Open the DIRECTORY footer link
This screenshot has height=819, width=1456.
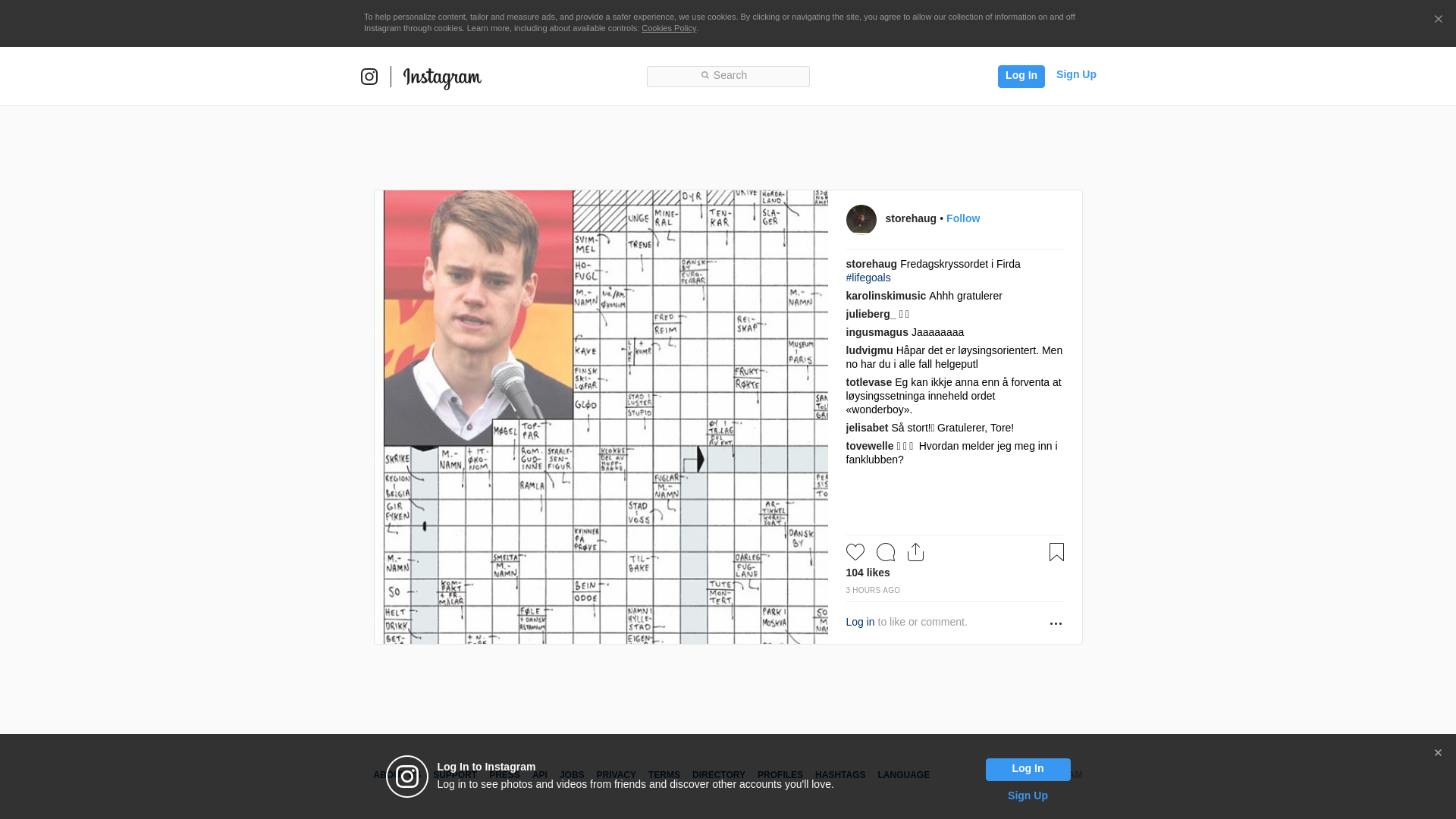(718, 775)
